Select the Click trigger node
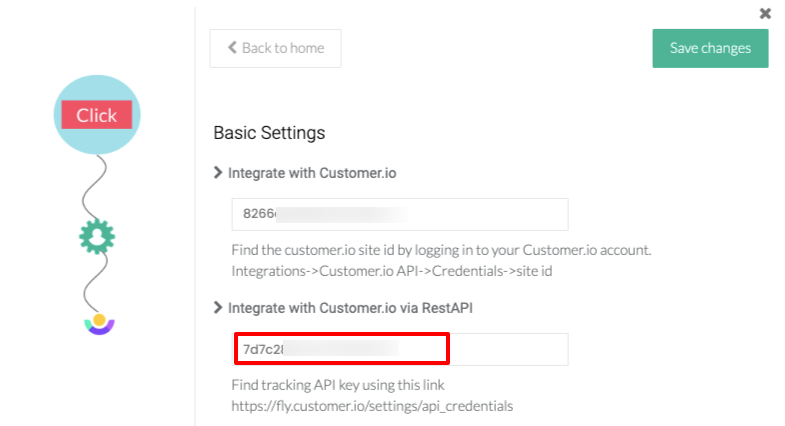The image size is (785, 426). point(97,115)
